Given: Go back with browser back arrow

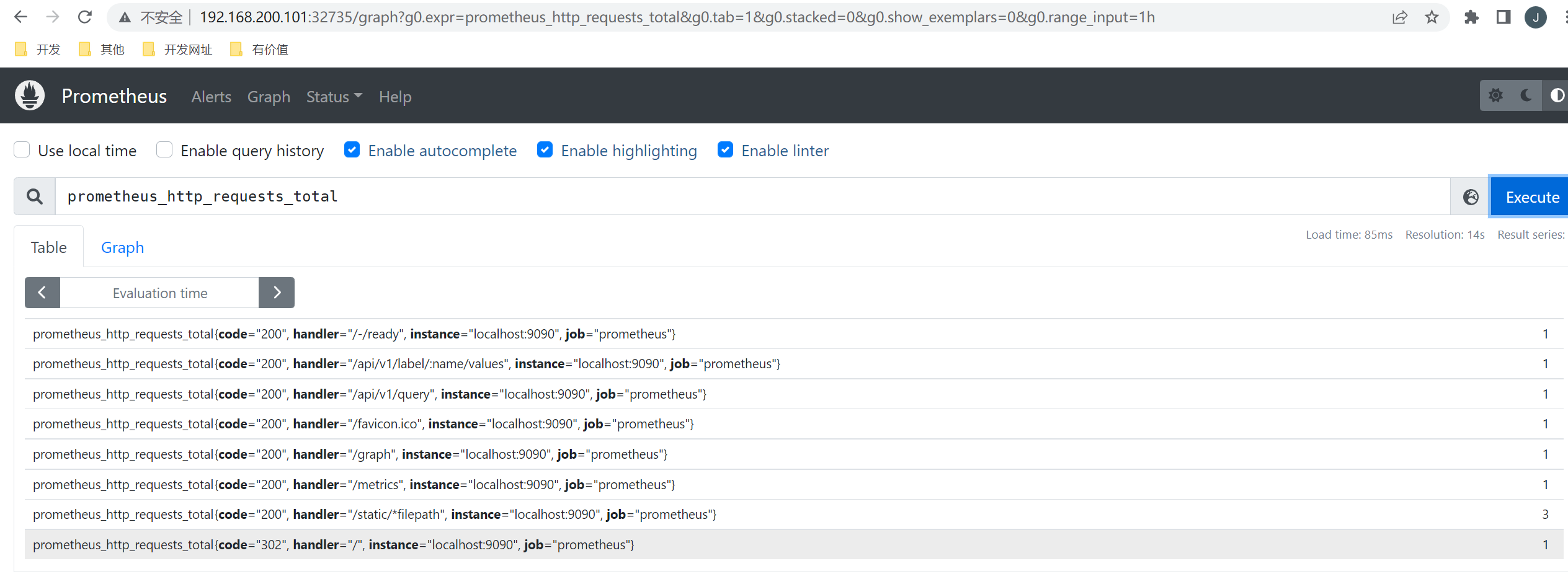Looking at the screenshot, I should pyautogui.click(x=20, y=17).
